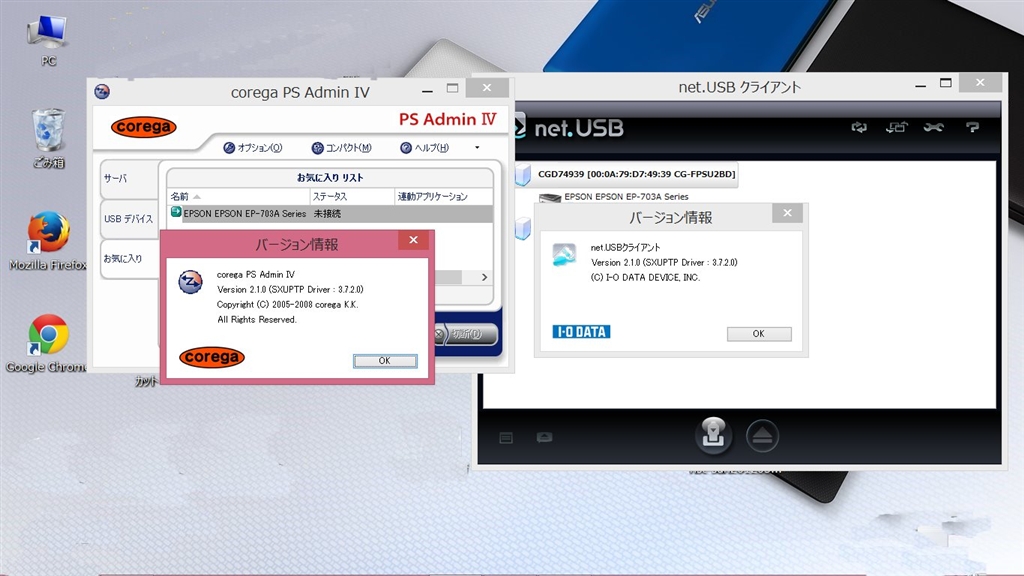The width and height of the screenshot is (1024, 576).
Task: Click the corega logo in PS Admin header
Action: click(144, 127)
